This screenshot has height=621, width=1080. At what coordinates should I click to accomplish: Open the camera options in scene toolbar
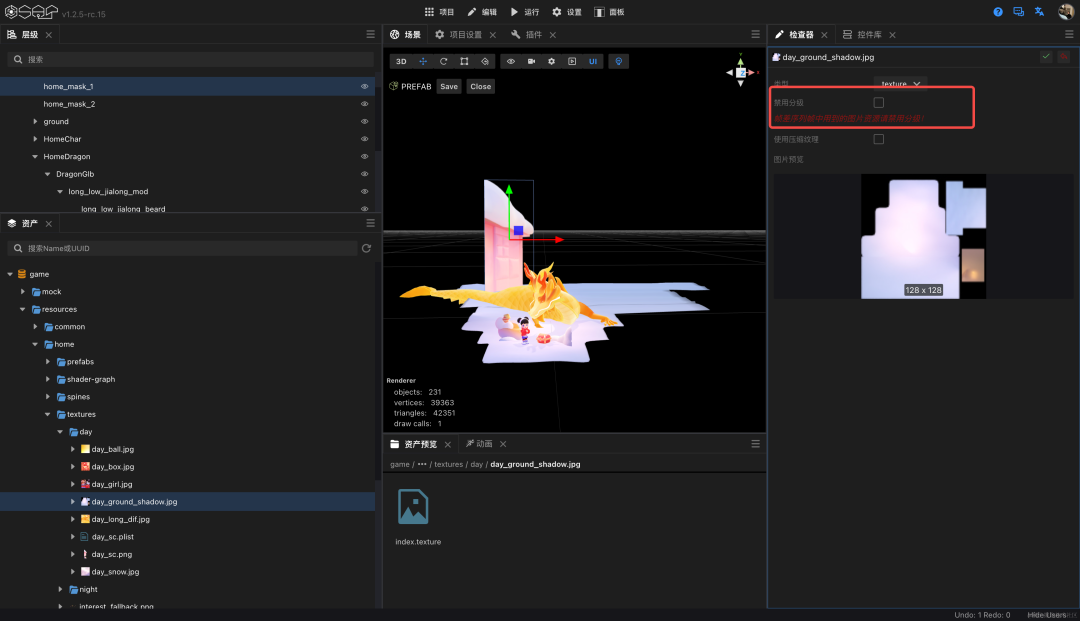(x=531, y=61)
